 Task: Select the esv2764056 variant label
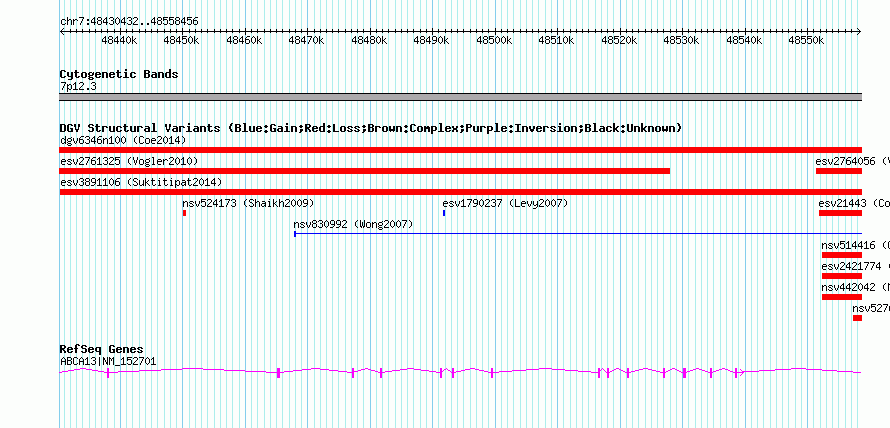coord(846,161)
